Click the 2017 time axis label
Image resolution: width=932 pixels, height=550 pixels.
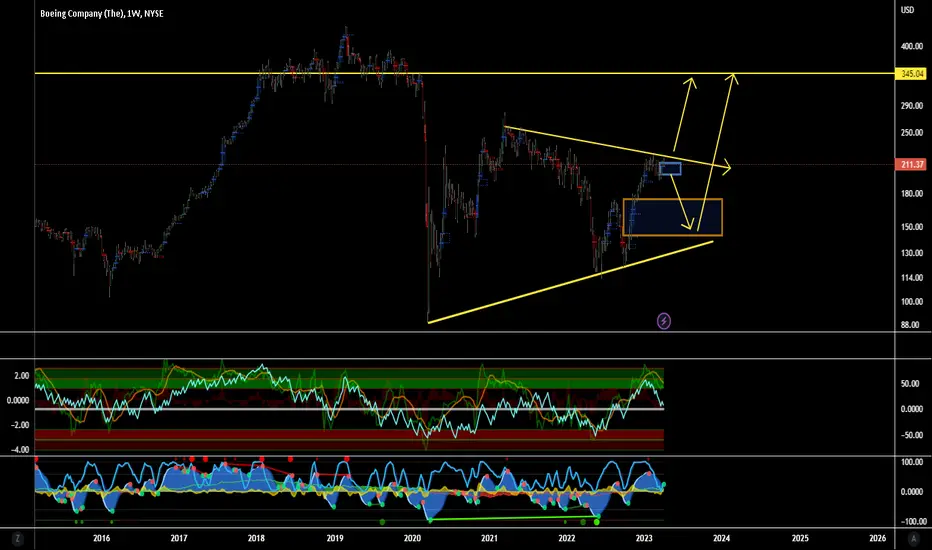[x=179, y=538]
